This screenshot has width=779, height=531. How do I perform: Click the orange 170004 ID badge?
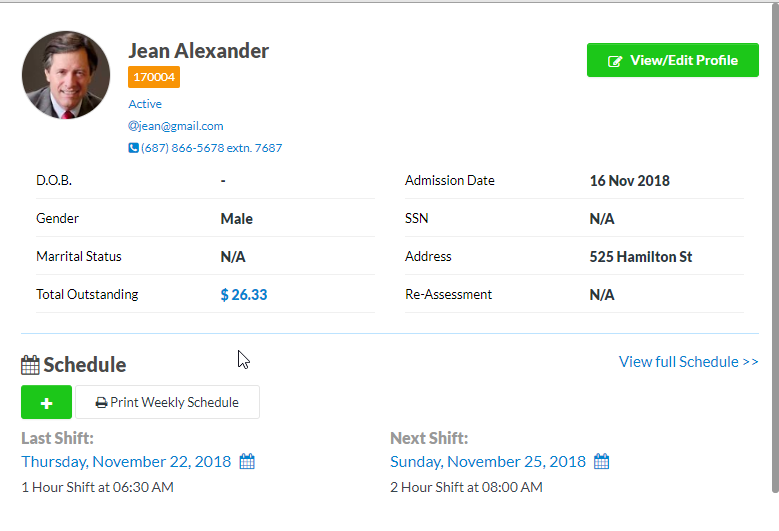[154, 77]
